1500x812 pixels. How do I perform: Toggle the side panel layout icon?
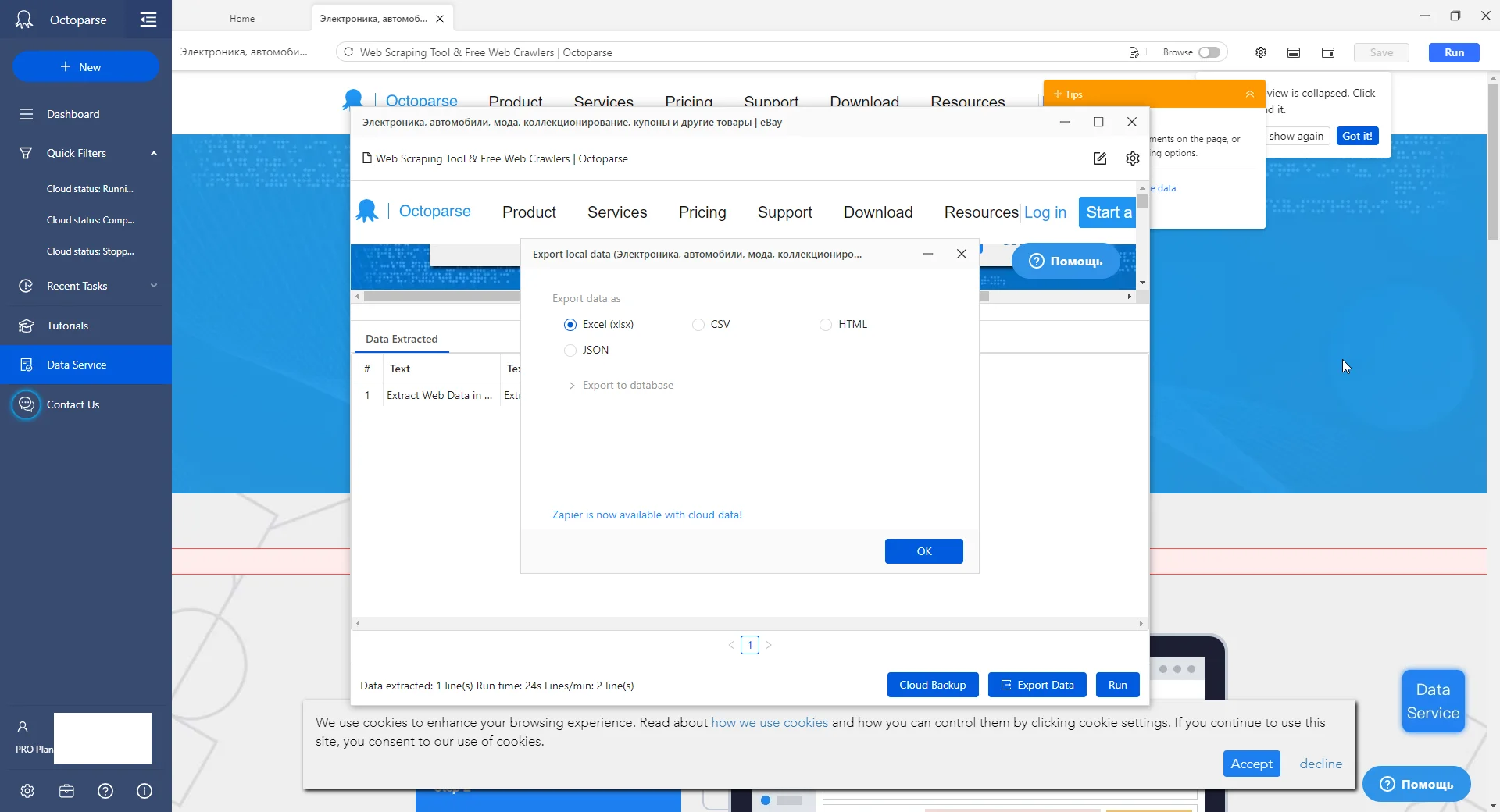(1328, 52)
